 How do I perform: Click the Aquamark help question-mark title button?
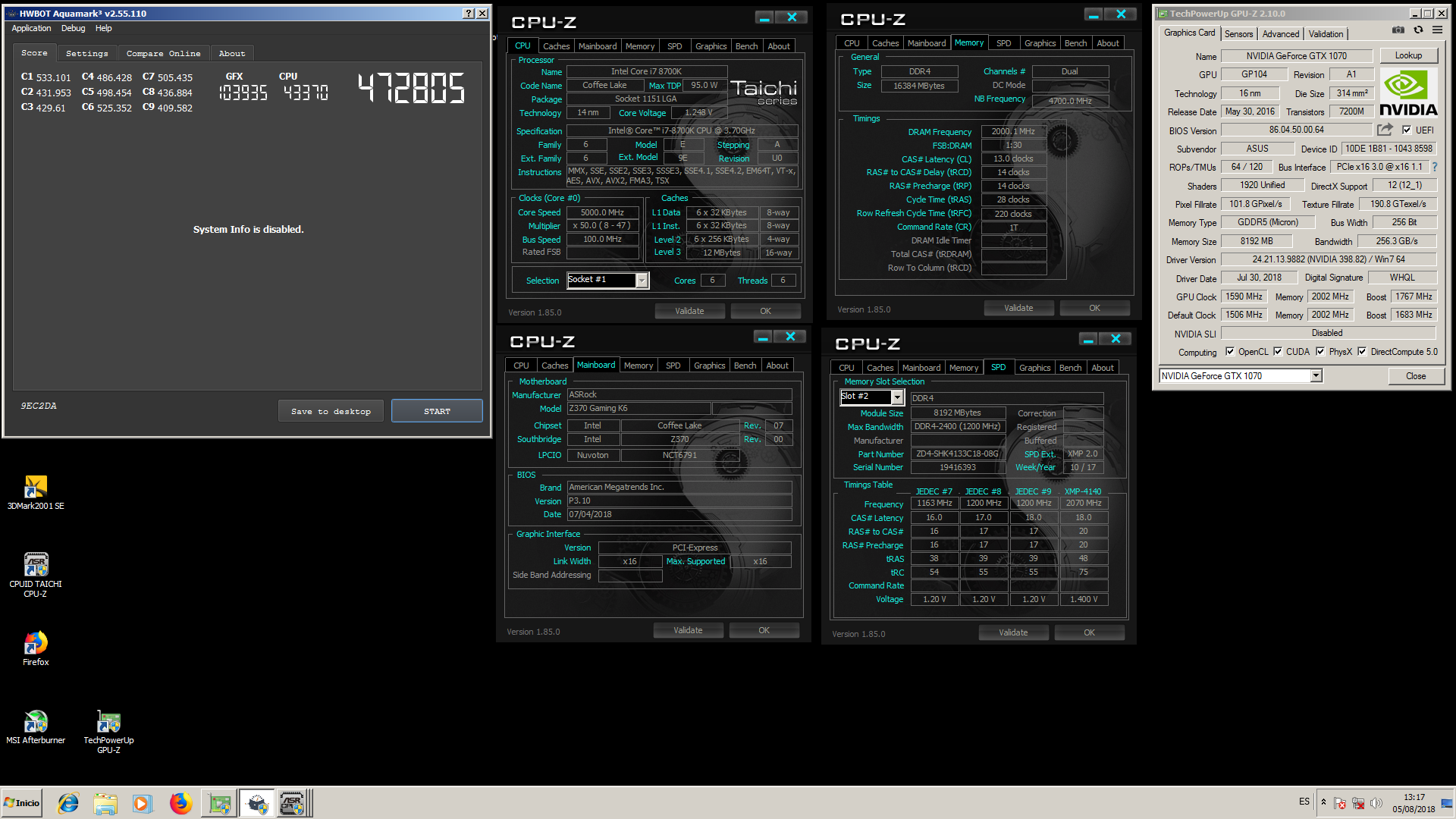(469, 13)
